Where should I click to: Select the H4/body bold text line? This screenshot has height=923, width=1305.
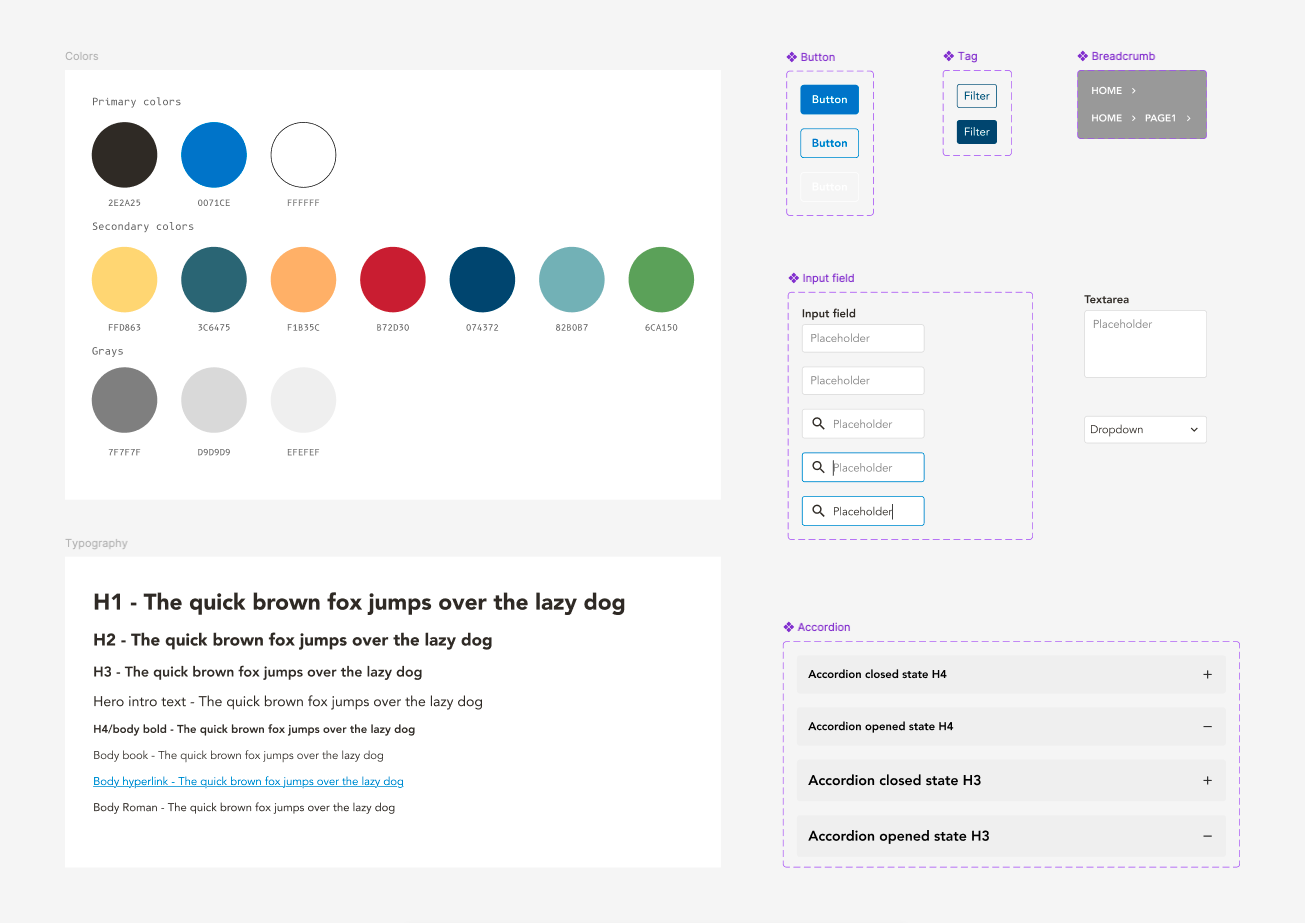254,729
